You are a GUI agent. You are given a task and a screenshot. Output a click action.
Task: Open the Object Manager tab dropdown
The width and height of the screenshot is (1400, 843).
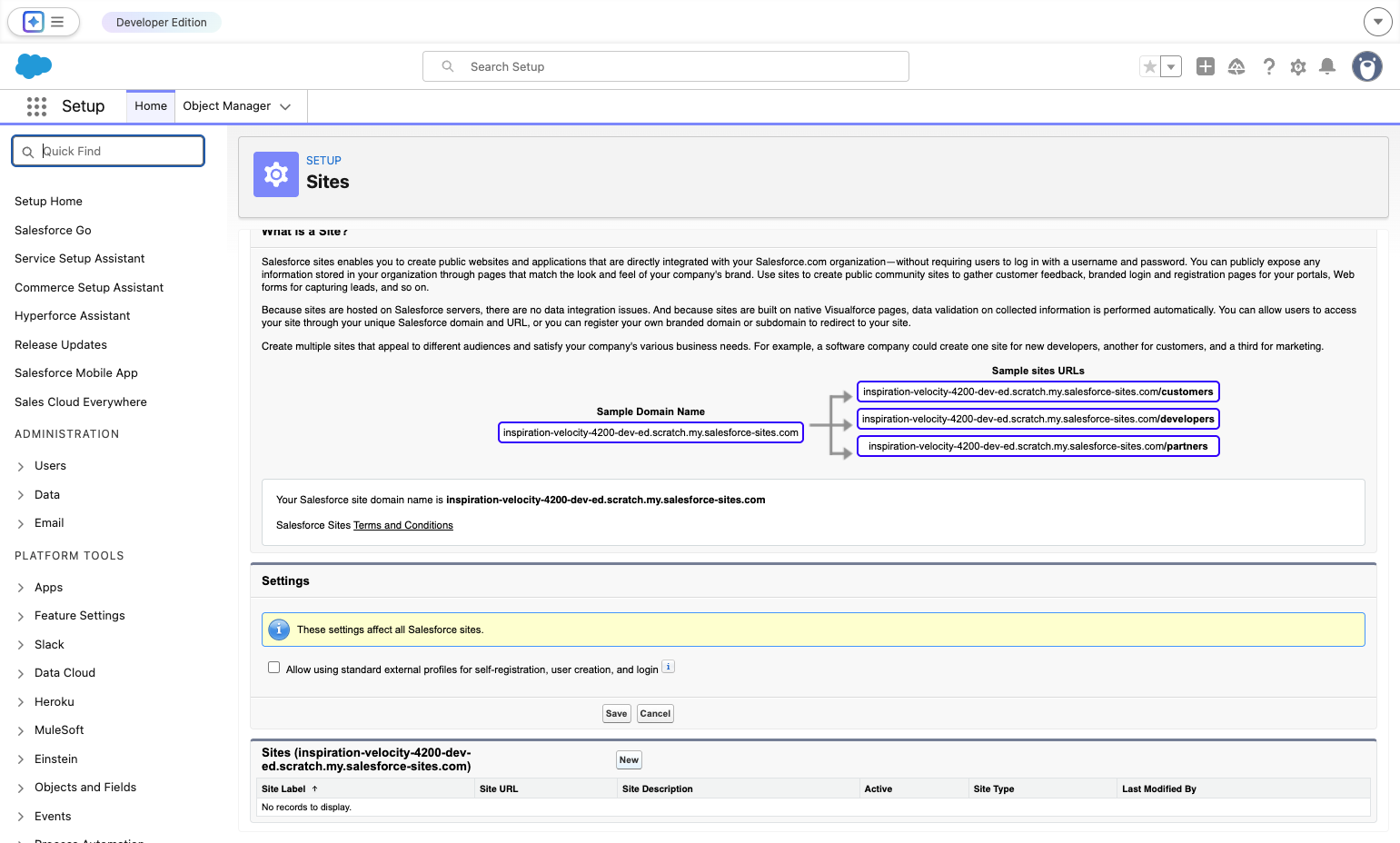click(x=285, y=106)
